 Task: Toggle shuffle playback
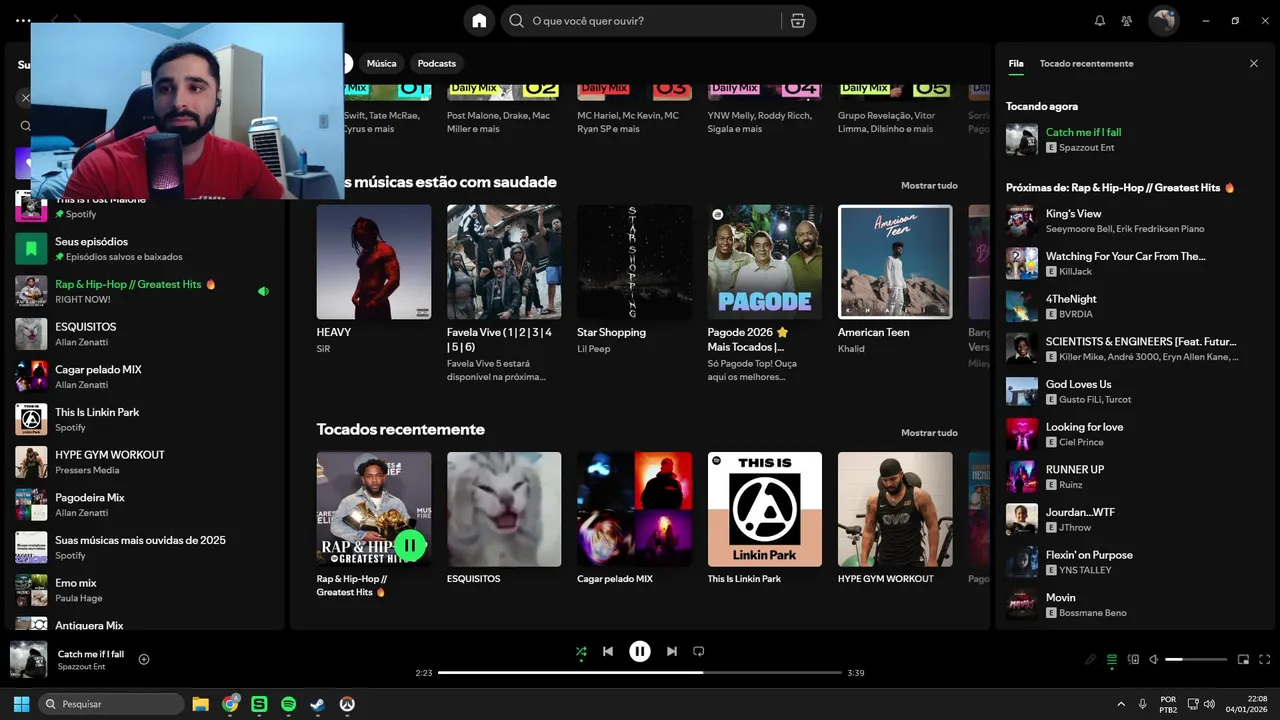581,651
